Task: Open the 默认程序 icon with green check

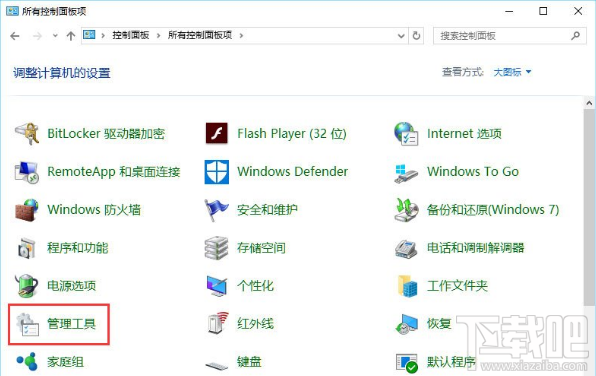Action: coord(407,363)
